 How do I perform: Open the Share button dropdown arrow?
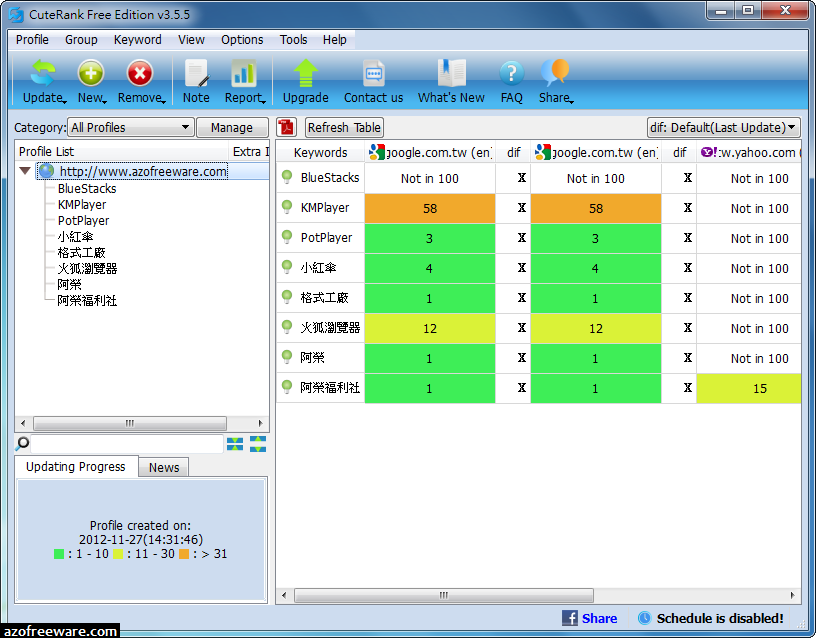[571, 102]
